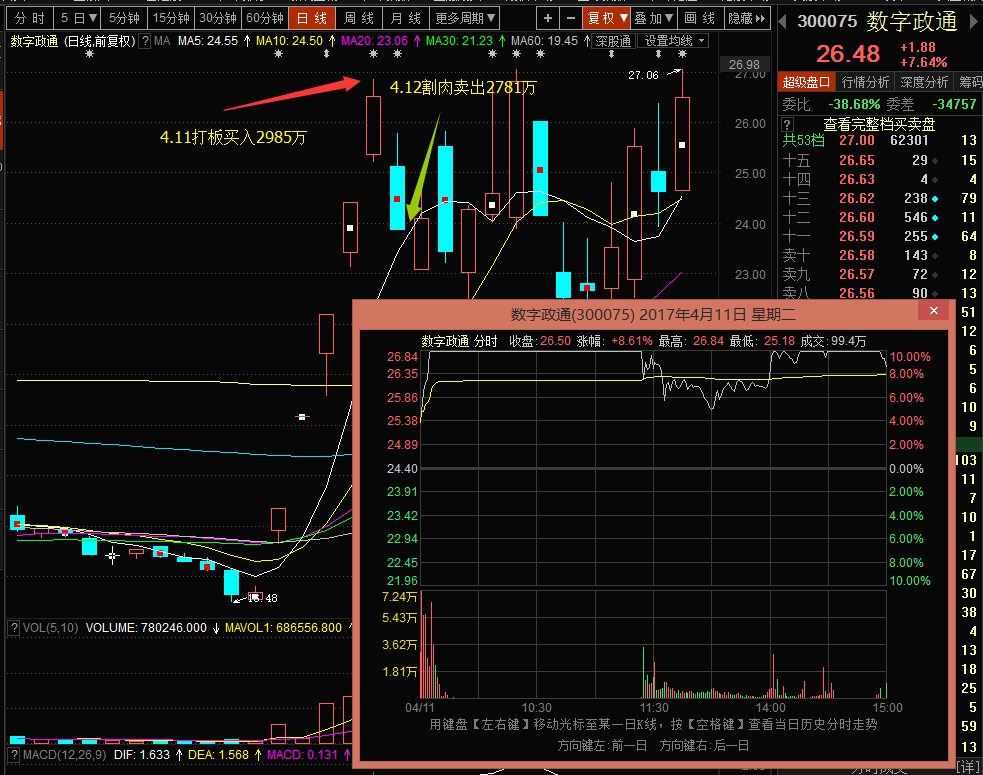Viewport: 983px width, 775px height.
Task: Click help icon beside 查看完整档买卖盘
Action: 786,124
